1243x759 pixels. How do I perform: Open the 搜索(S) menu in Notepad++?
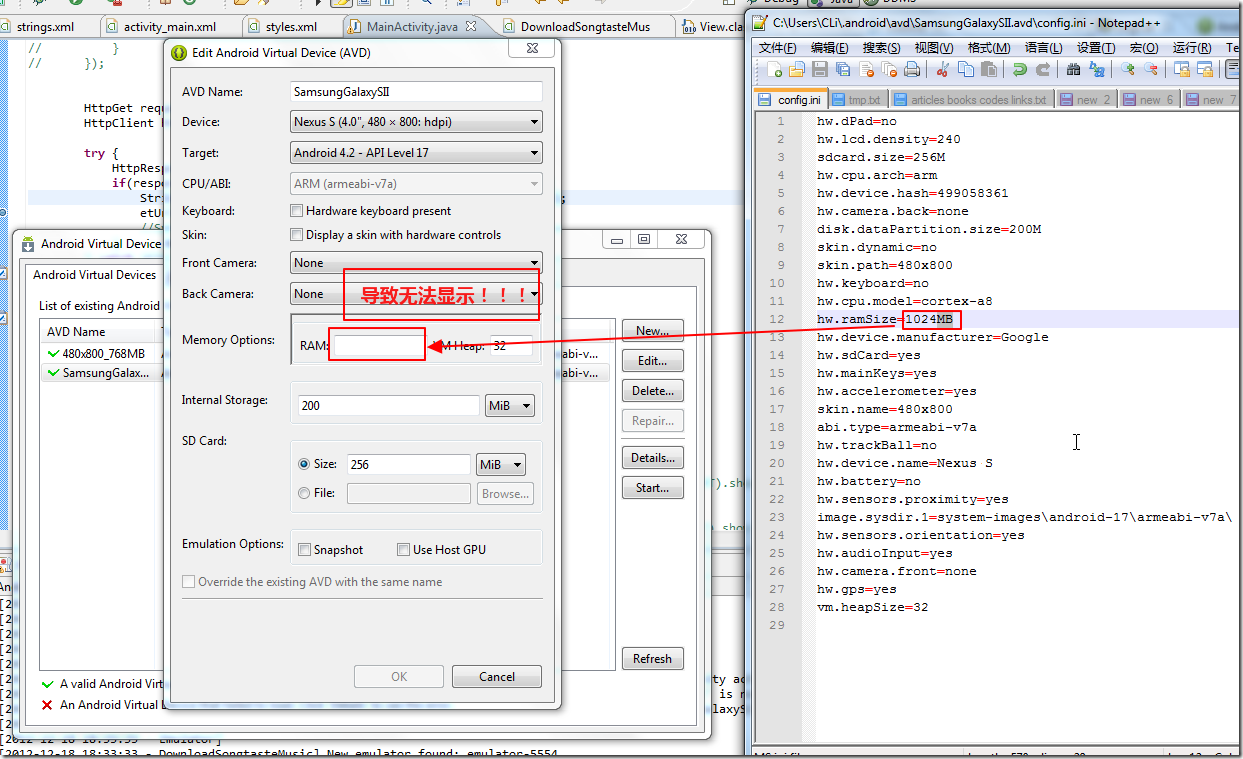[x=882, y=48]
